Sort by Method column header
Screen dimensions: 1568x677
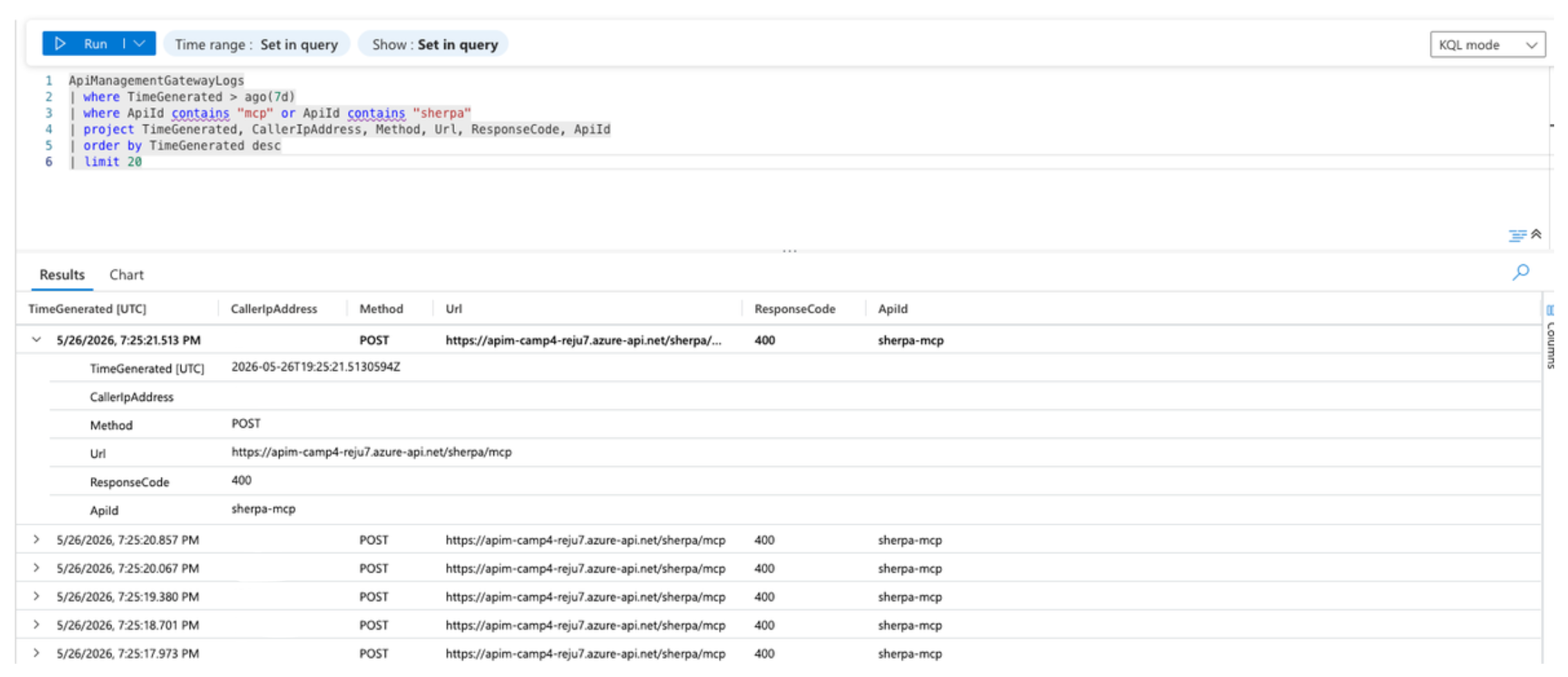tap(381, 309)
